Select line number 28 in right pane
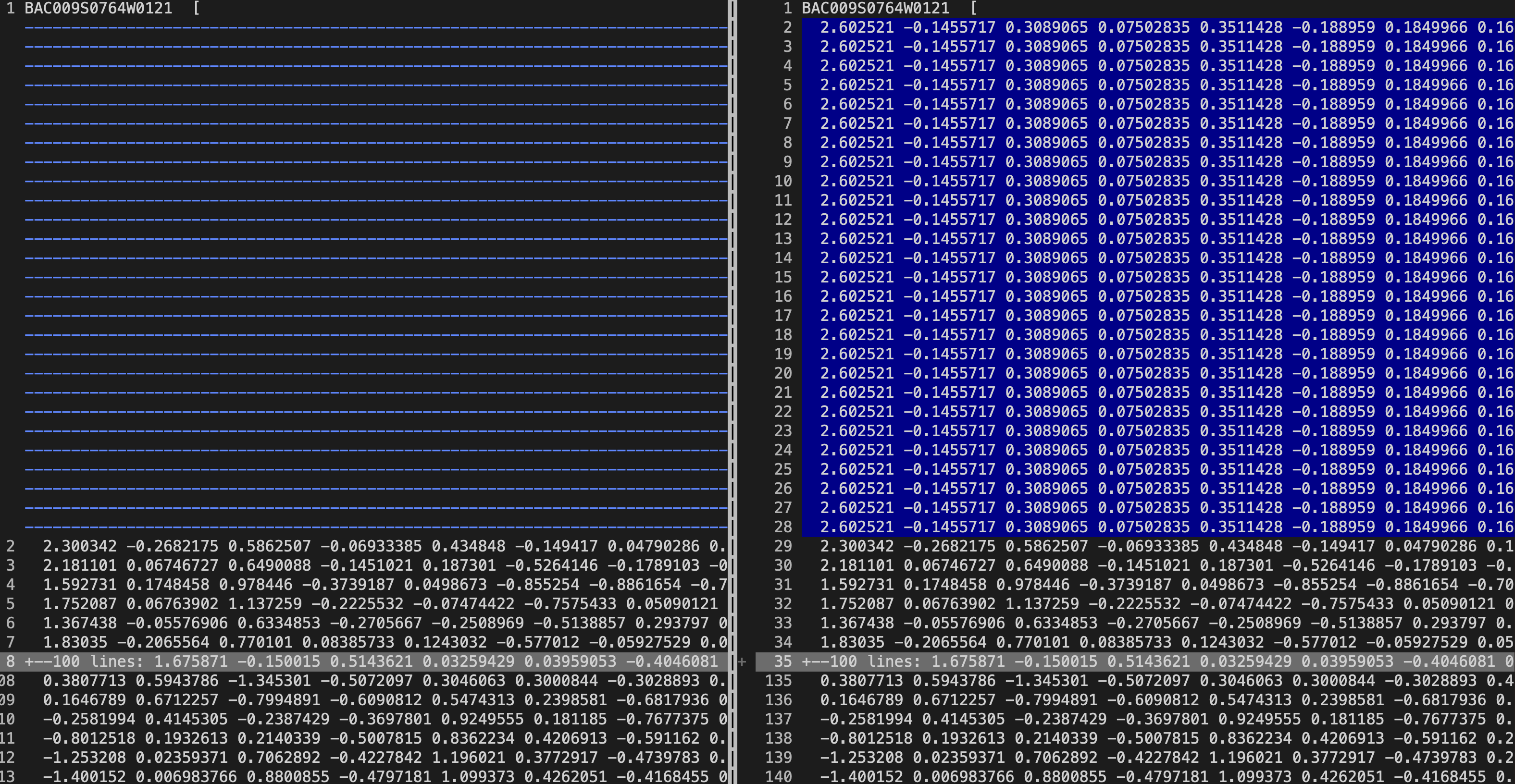 point(783,527)
